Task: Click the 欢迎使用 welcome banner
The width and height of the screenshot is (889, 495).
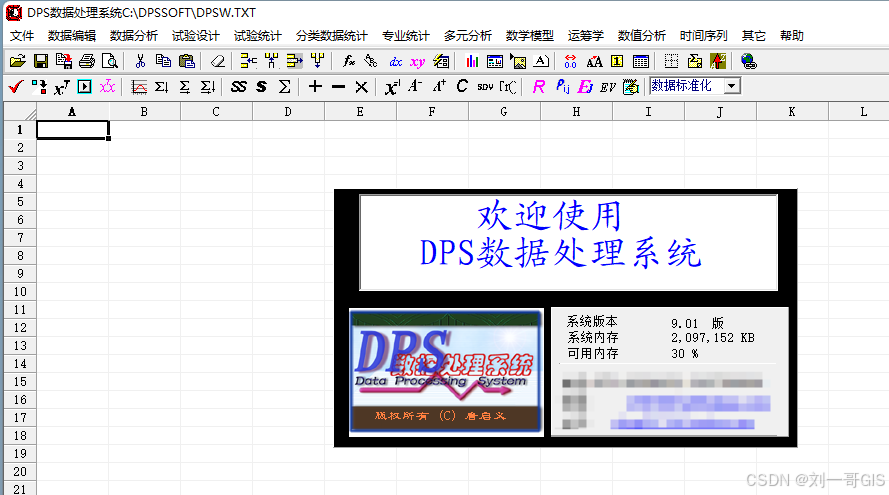Action: tap(549, 216)
